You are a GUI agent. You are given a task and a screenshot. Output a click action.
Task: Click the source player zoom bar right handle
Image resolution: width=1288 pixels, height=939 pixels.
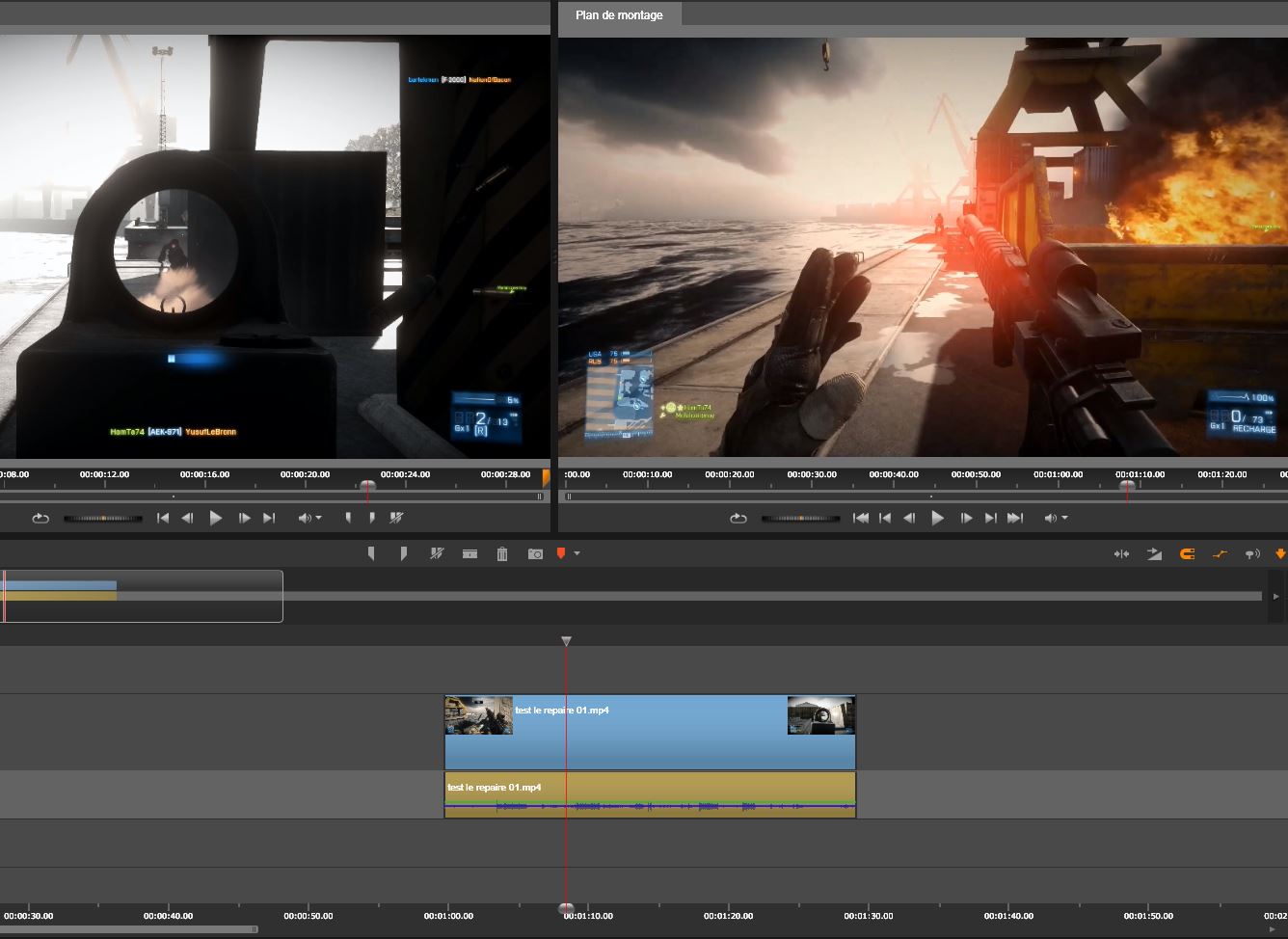[540, 496]
